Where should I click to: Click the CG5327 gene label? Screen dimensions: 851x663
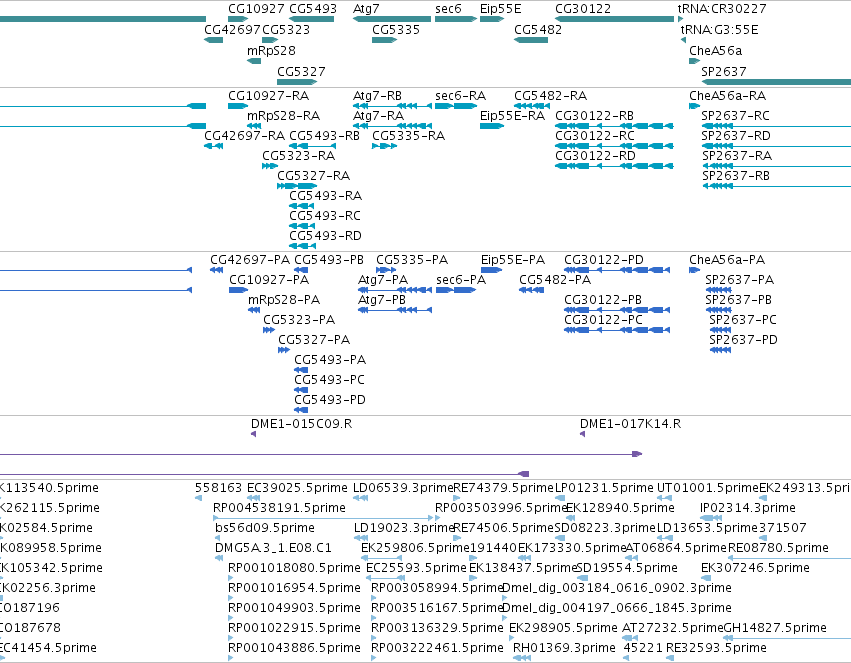(301, 72)
